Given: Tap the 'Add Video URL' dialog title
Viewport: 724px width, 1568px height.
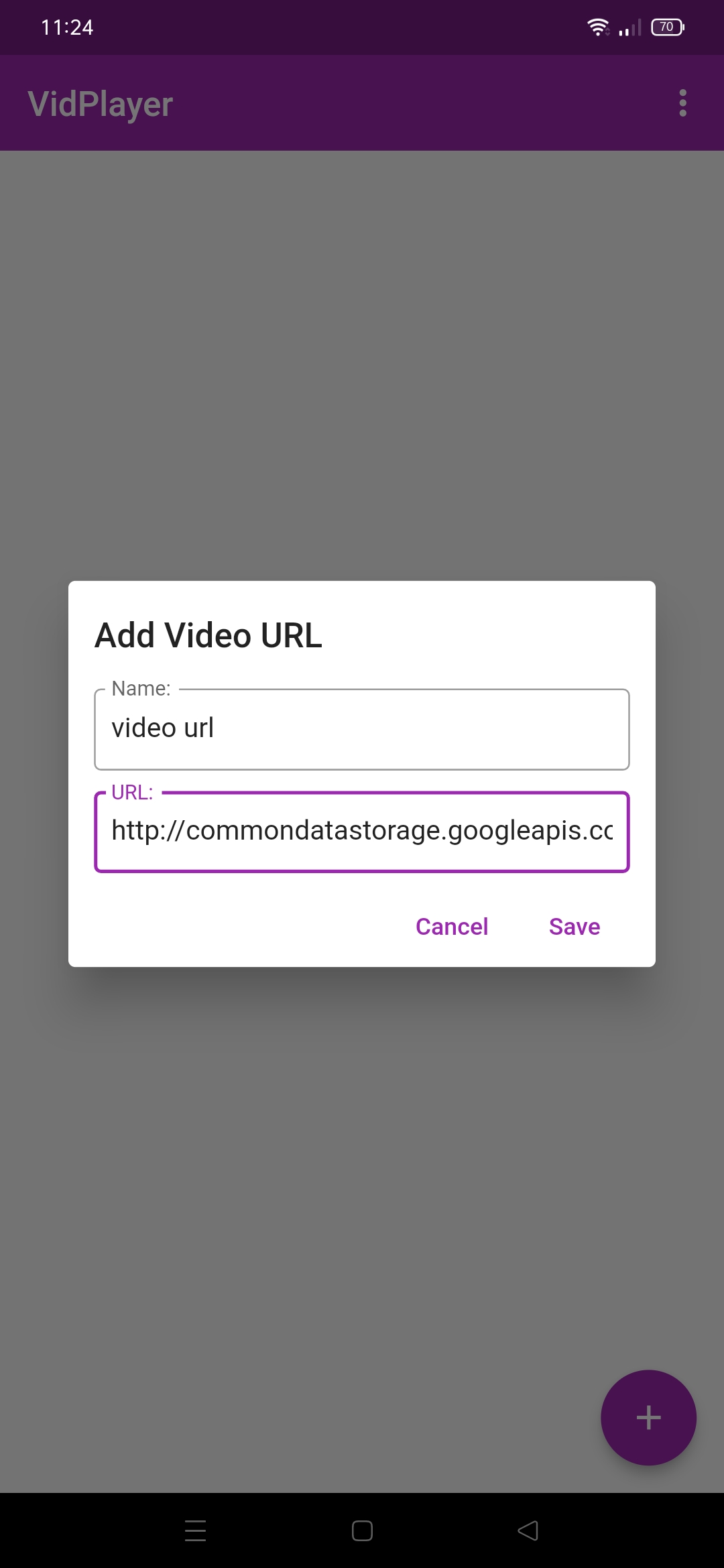Looking at the screenshot, I should click(208, 635).
